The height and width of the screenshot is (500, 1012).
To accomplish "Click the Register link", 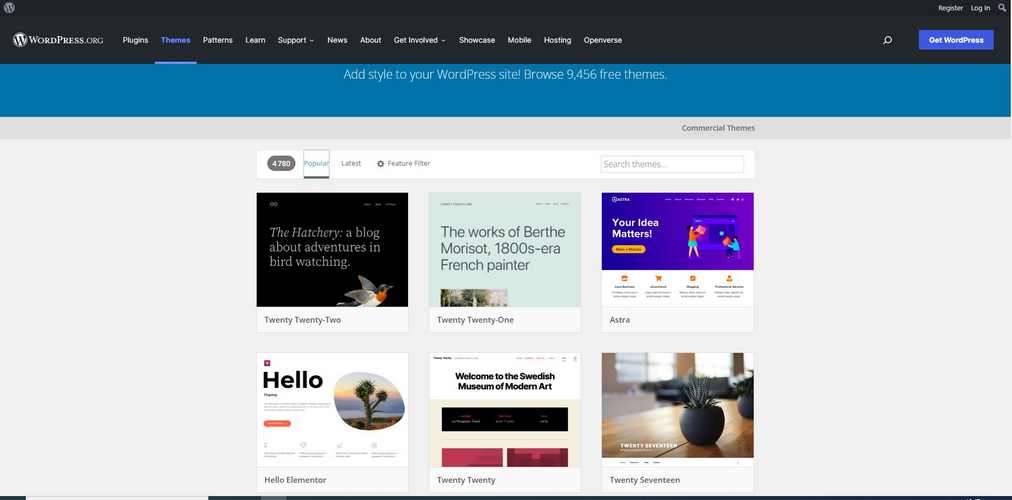I will (950, 8).
